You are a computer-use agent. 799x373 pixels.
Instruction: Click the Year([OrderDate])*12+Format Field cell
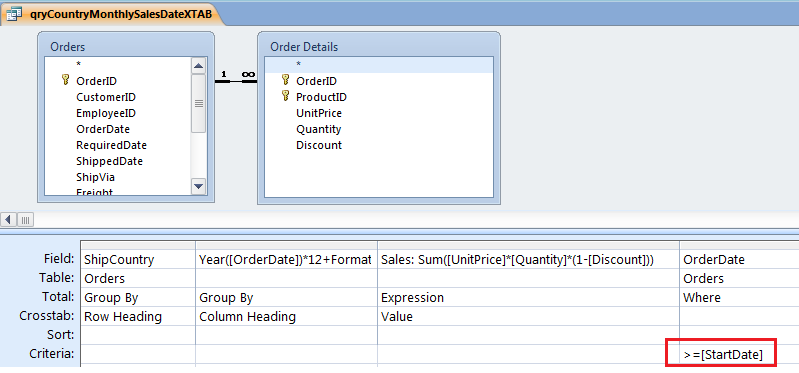click(x=286, y=259)
